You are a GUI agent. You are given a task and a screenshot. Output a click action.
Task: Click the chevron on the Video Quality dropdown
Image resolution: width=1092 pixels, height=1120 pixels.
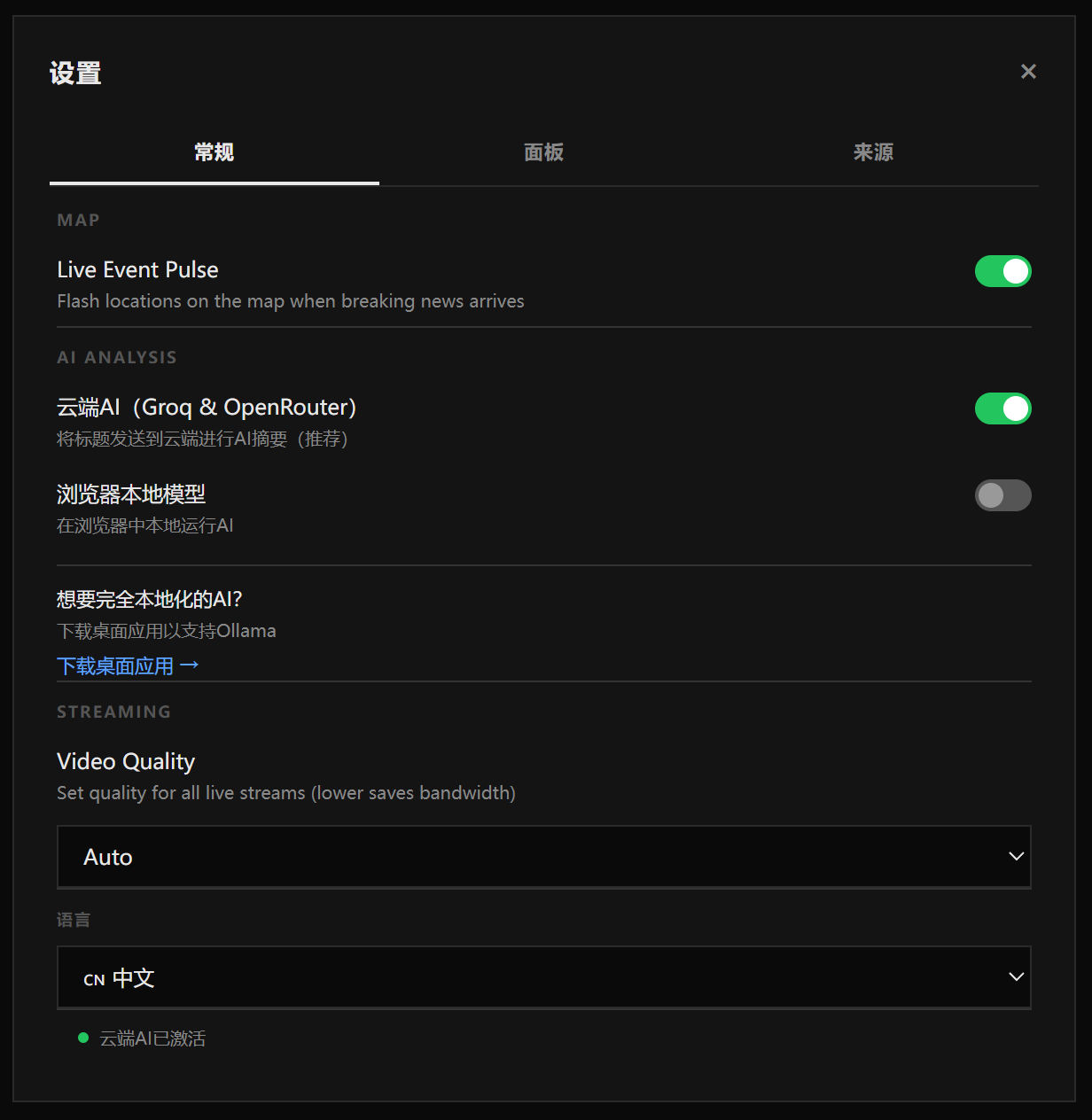pos(1016,856)
